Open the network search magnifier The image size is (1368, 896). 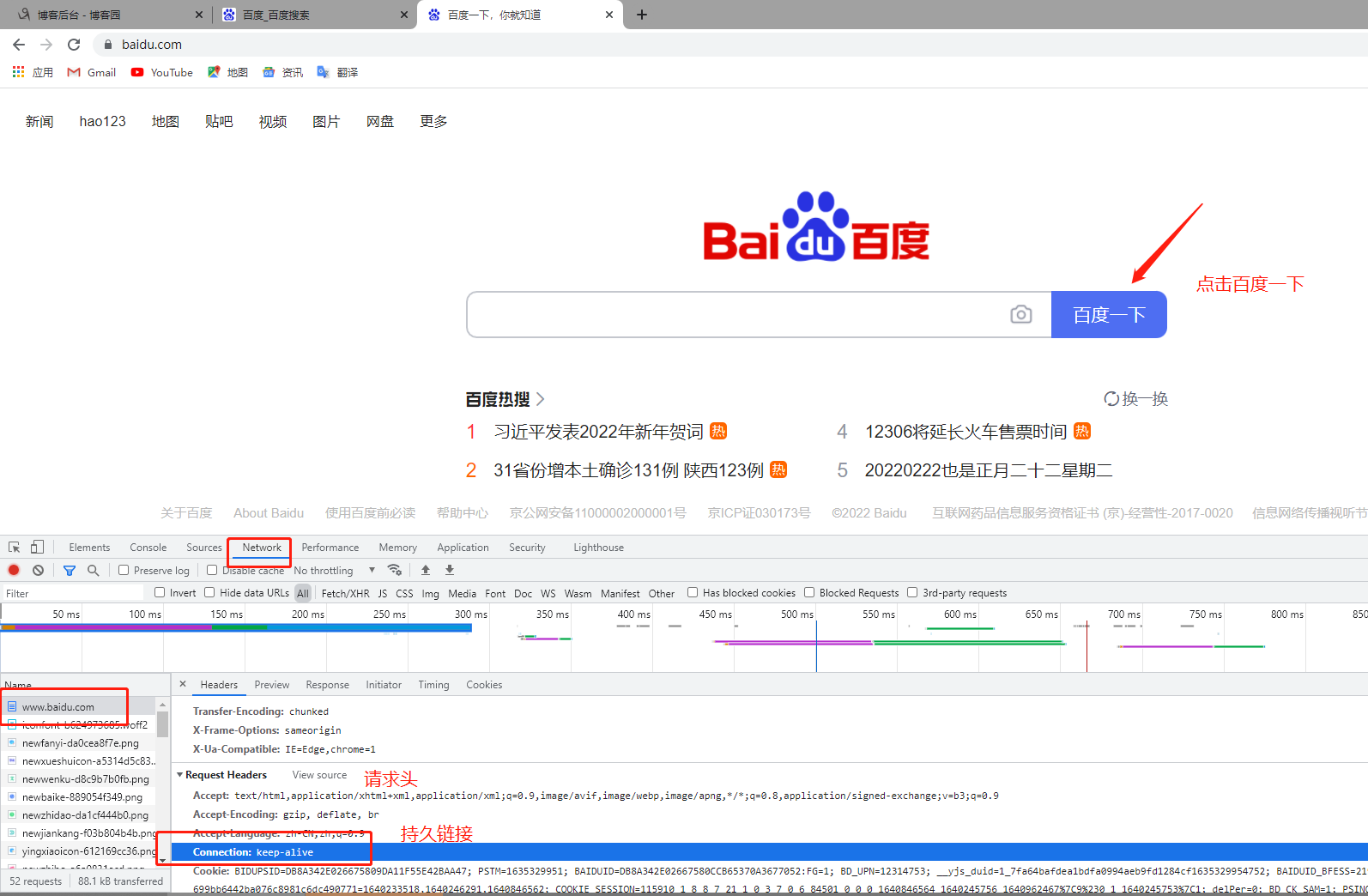(94, 570)
